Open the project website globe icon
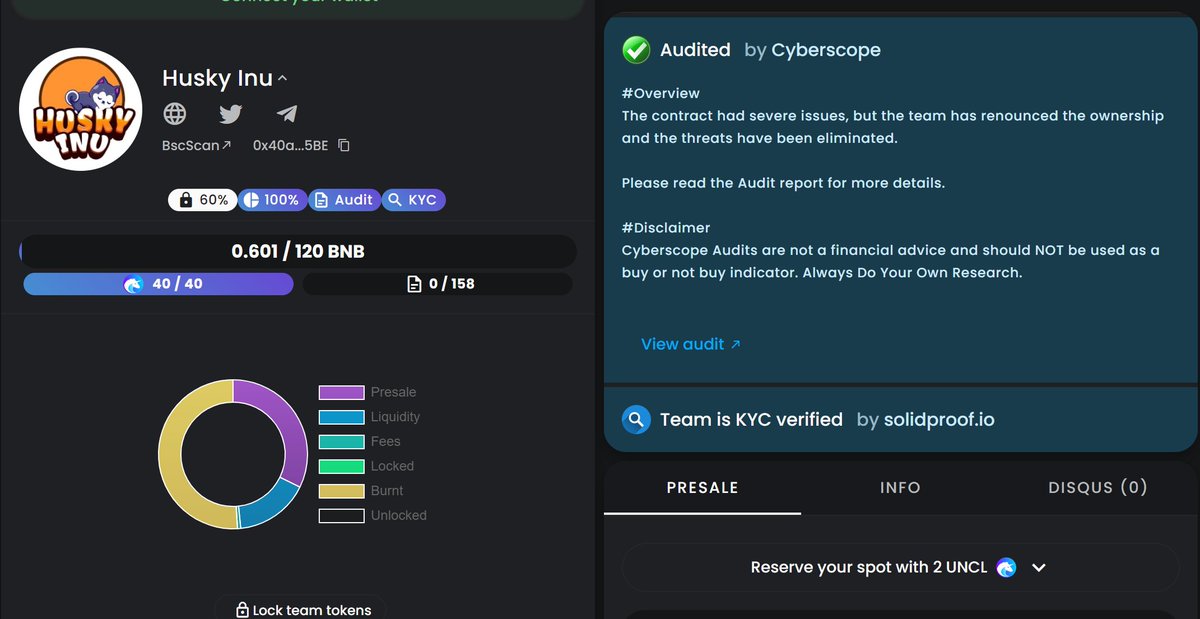Viewport: 1200px width, 619px height. pos(175,113)
